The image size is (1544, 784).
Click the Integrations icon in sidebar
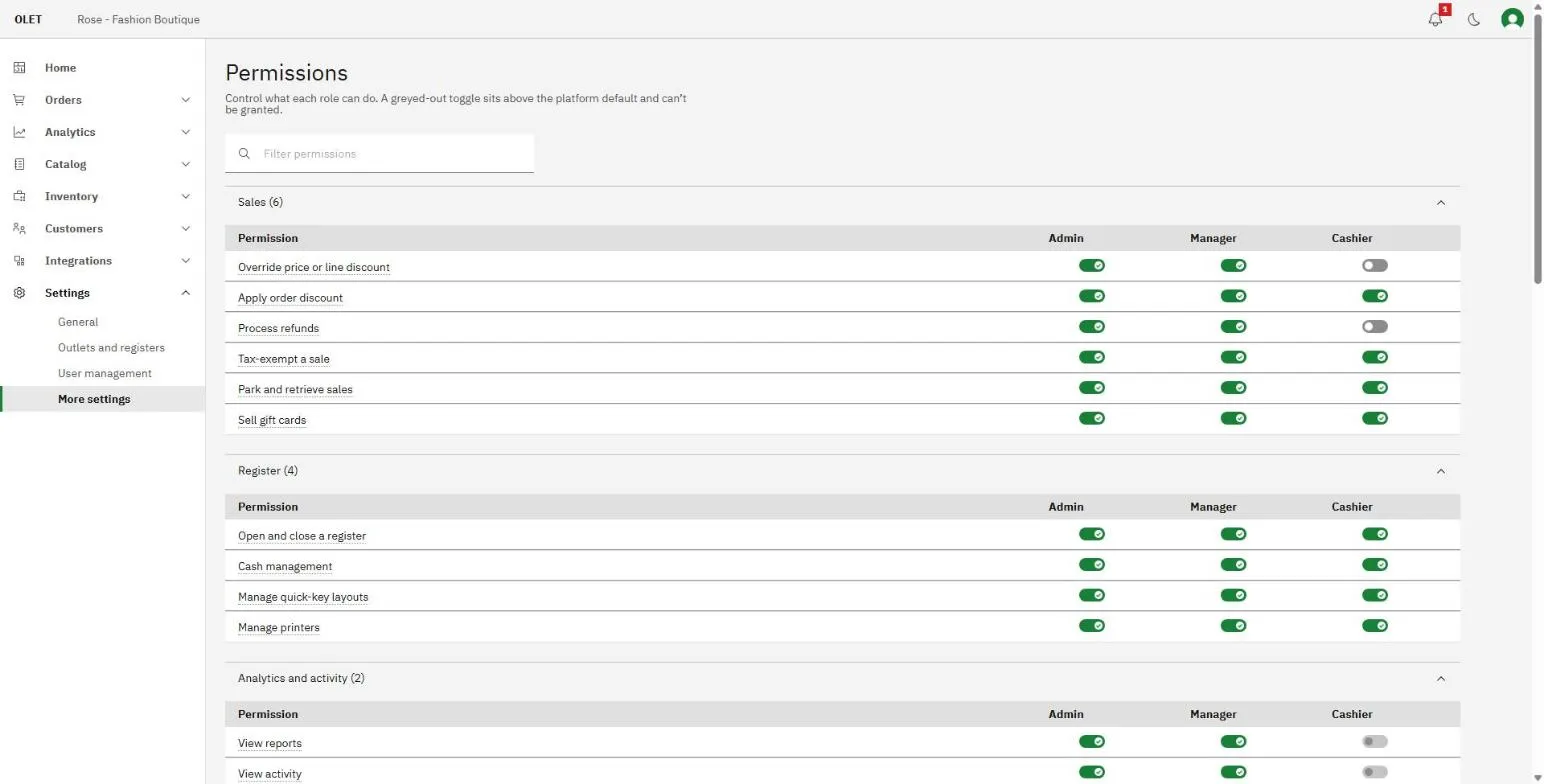pos(19,261)
